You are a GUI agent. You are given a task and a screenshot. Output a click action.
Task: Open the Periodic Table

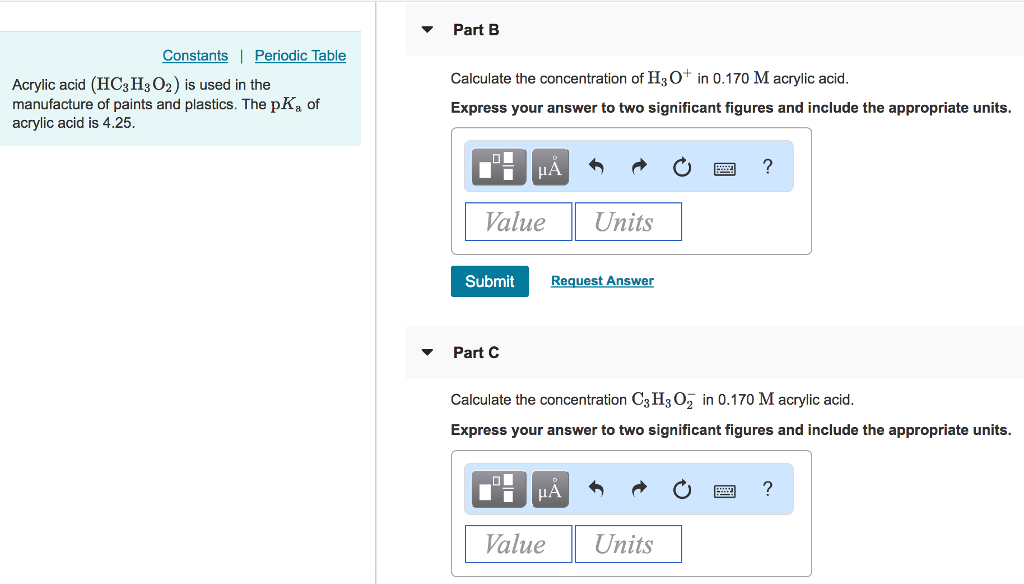point(300,55)
